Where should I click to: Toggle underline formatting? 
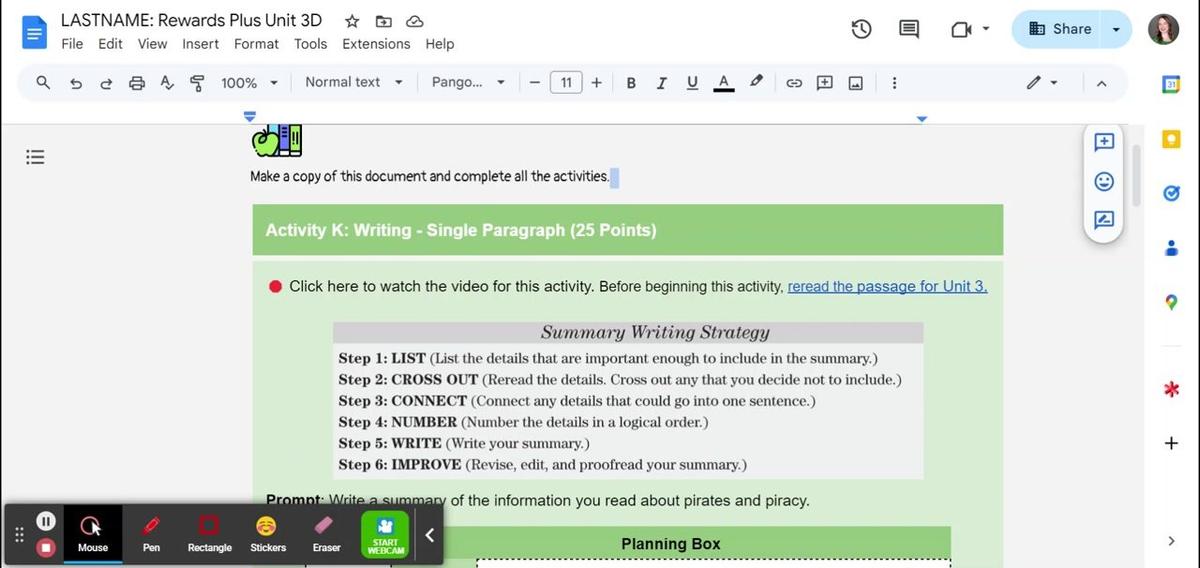692,83
